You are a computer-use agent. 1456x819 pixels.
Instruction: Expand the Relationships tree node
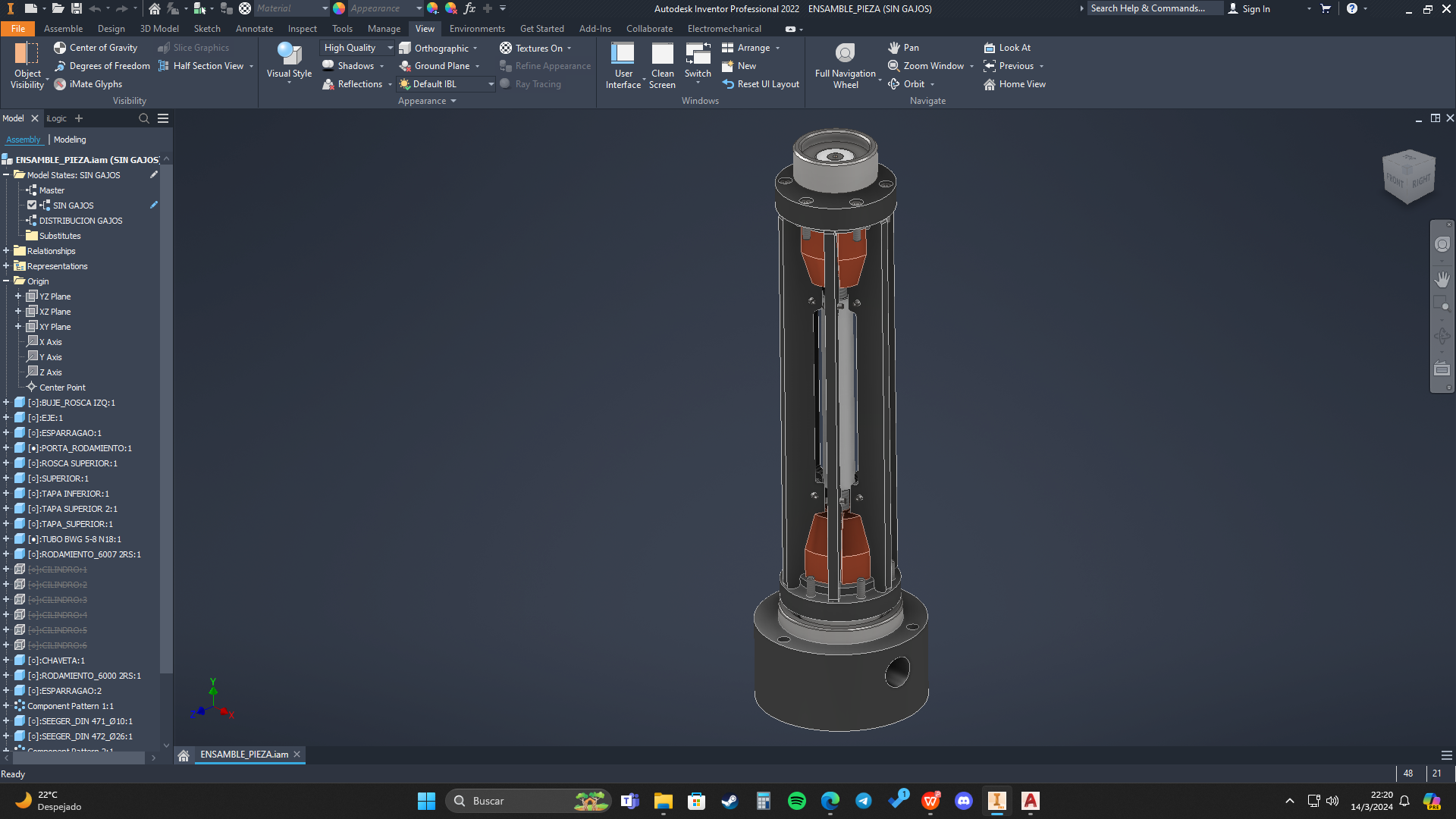coord(6,251)
